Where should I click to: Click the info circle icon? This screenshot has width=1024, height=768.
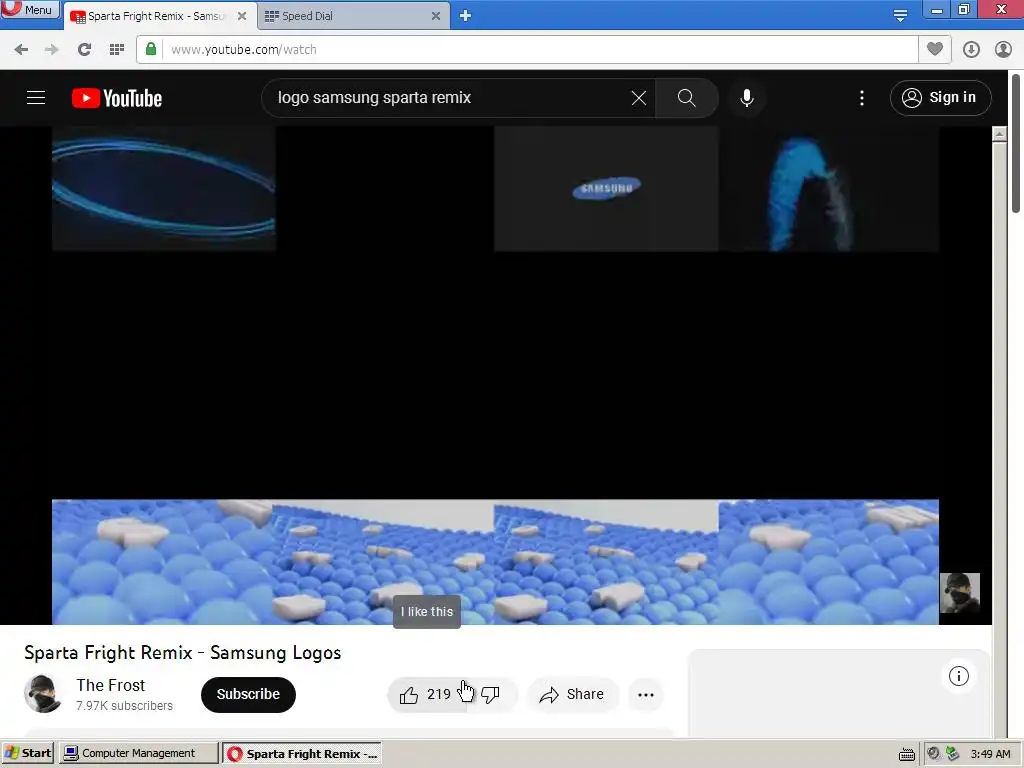coord(959,676)
